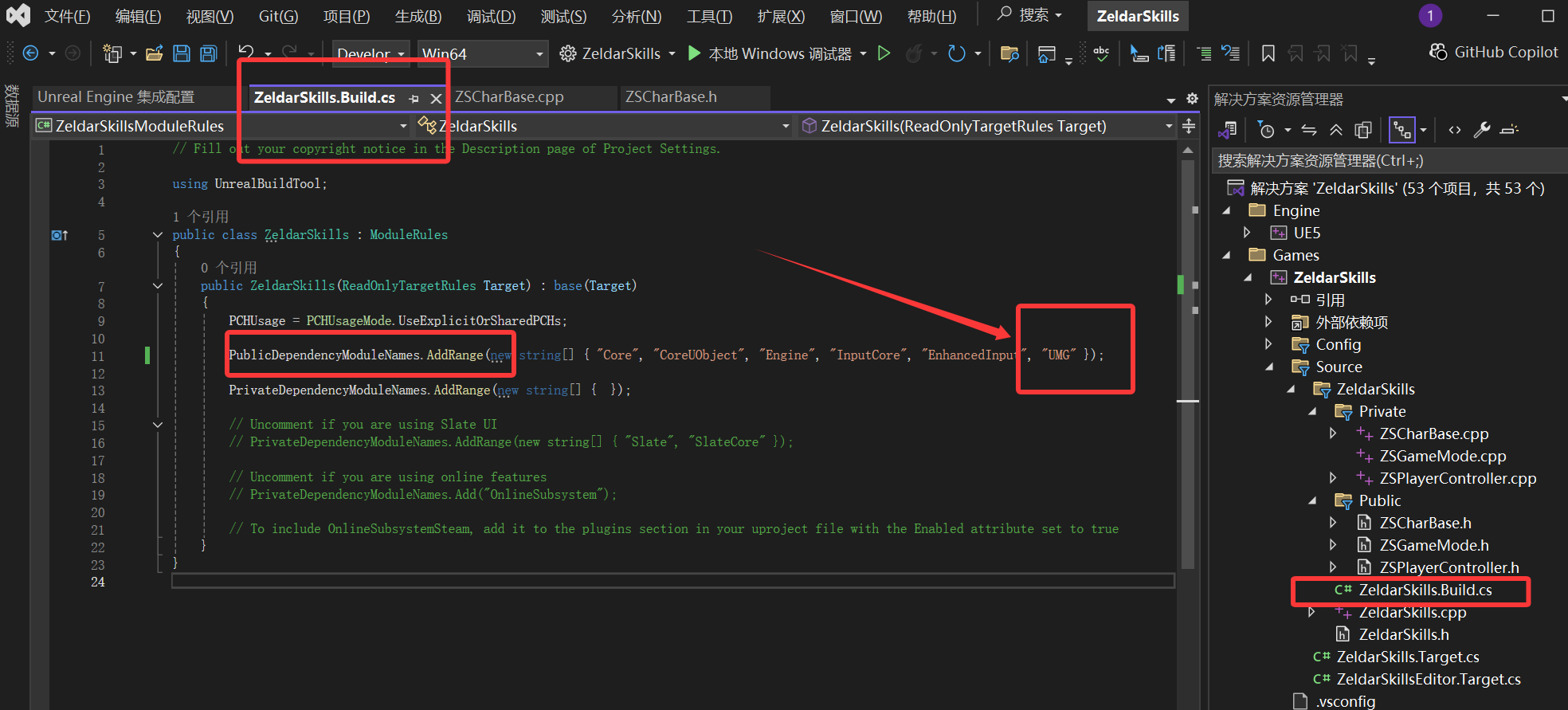Open the 帮助(H) menu
Image resolution: width=1568 pixels, height=710 pixels.
(x=932, y=16)
